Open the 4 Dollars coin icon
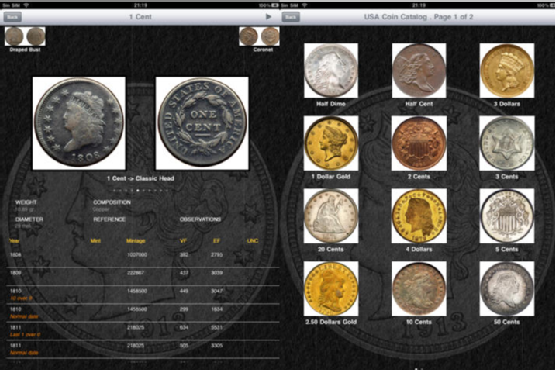The width and height of the screenshot is (555, 370). [419, 216]
